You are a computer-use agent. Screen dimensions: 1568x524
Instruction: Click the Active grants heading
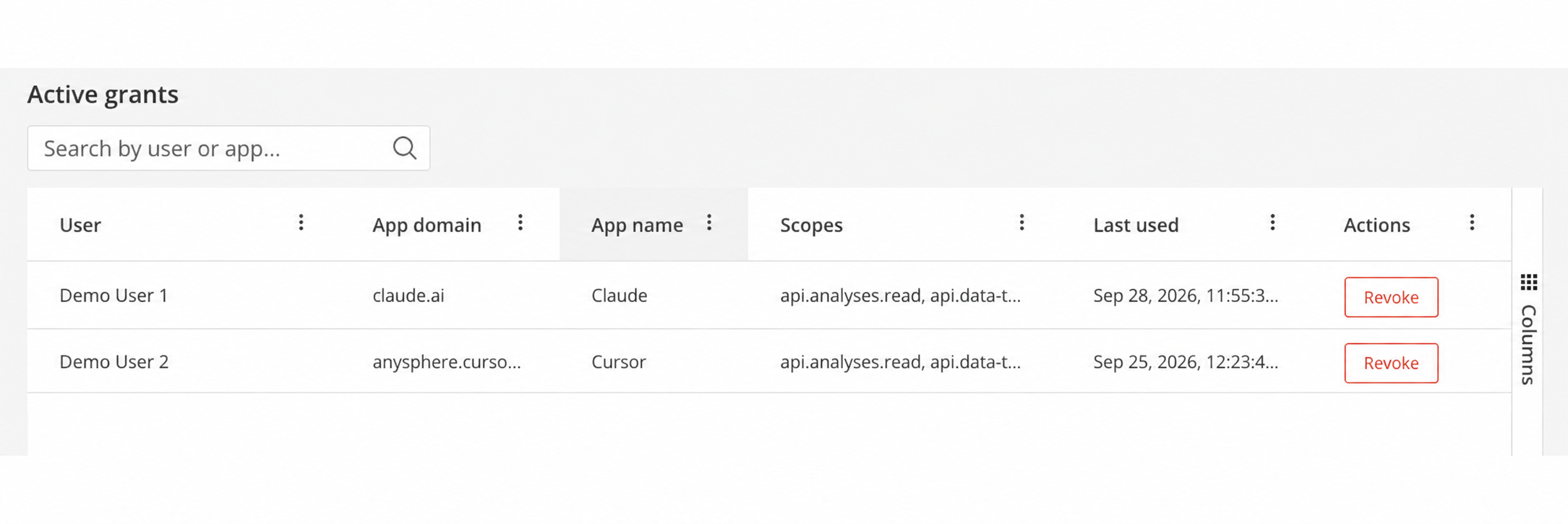[103, 94]
